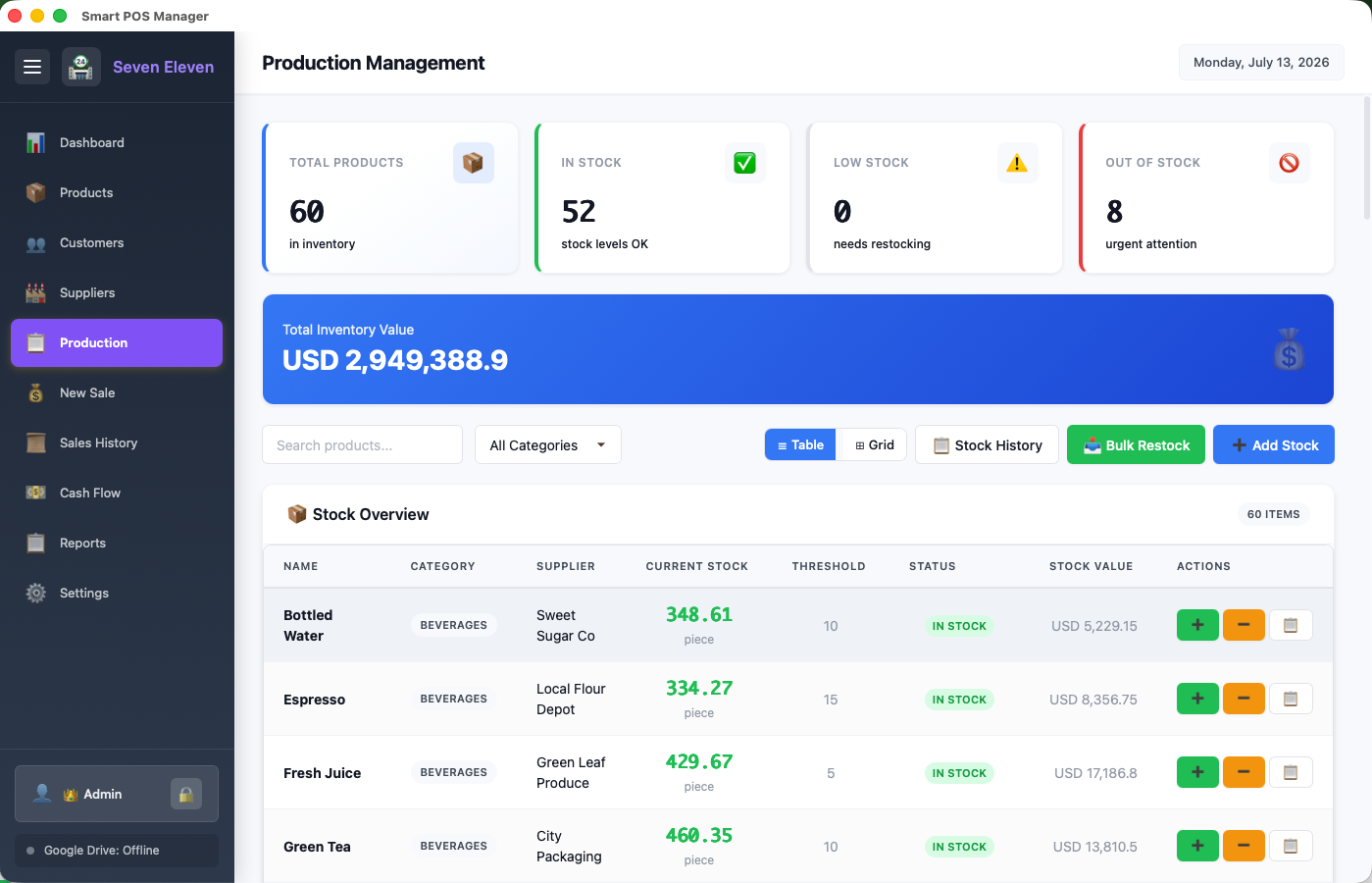
Task: Add stock to Espresso with plus button
Action: (1197, 699)
